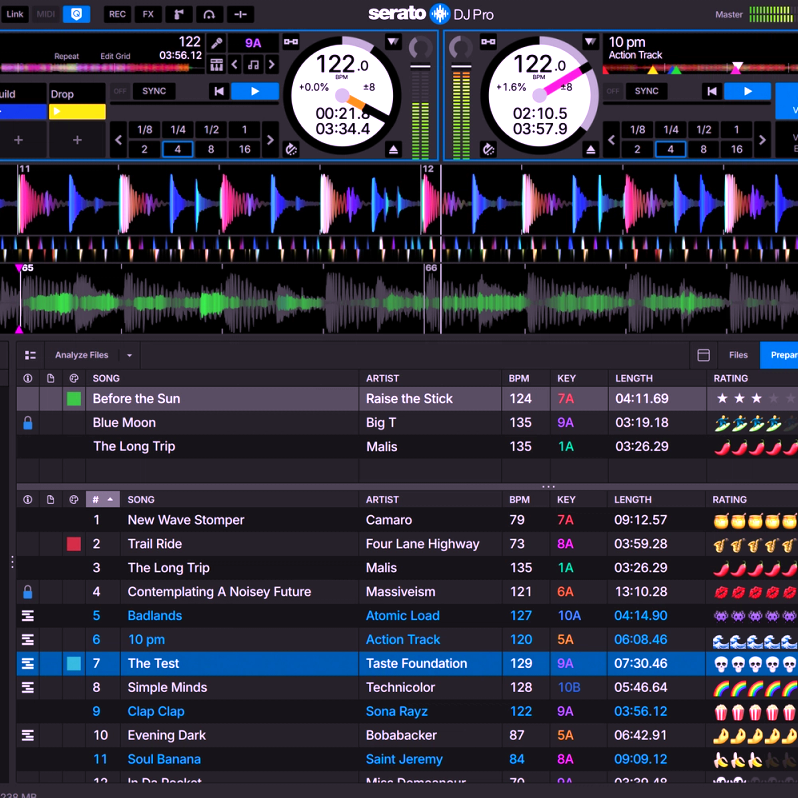
Task: Switch to the Files tab
Action: tap(738, 355)
